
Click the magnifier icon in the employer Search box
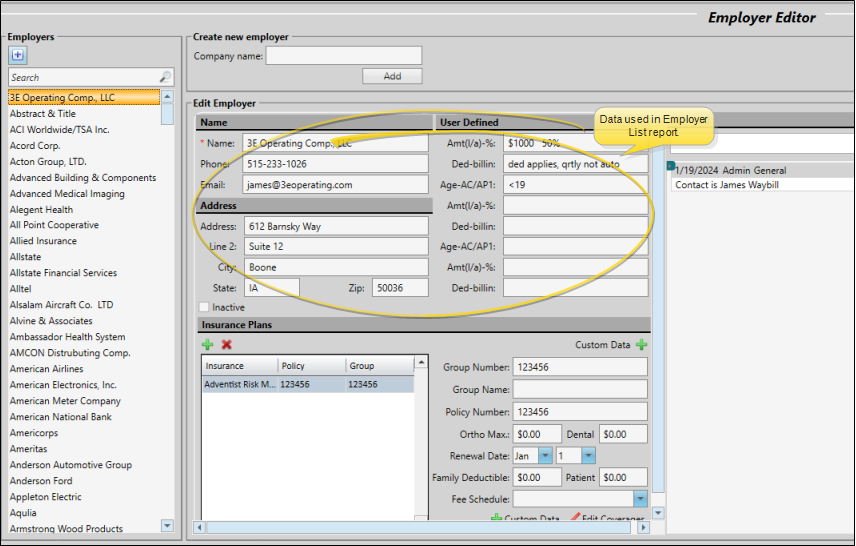[x=165, y=77]
